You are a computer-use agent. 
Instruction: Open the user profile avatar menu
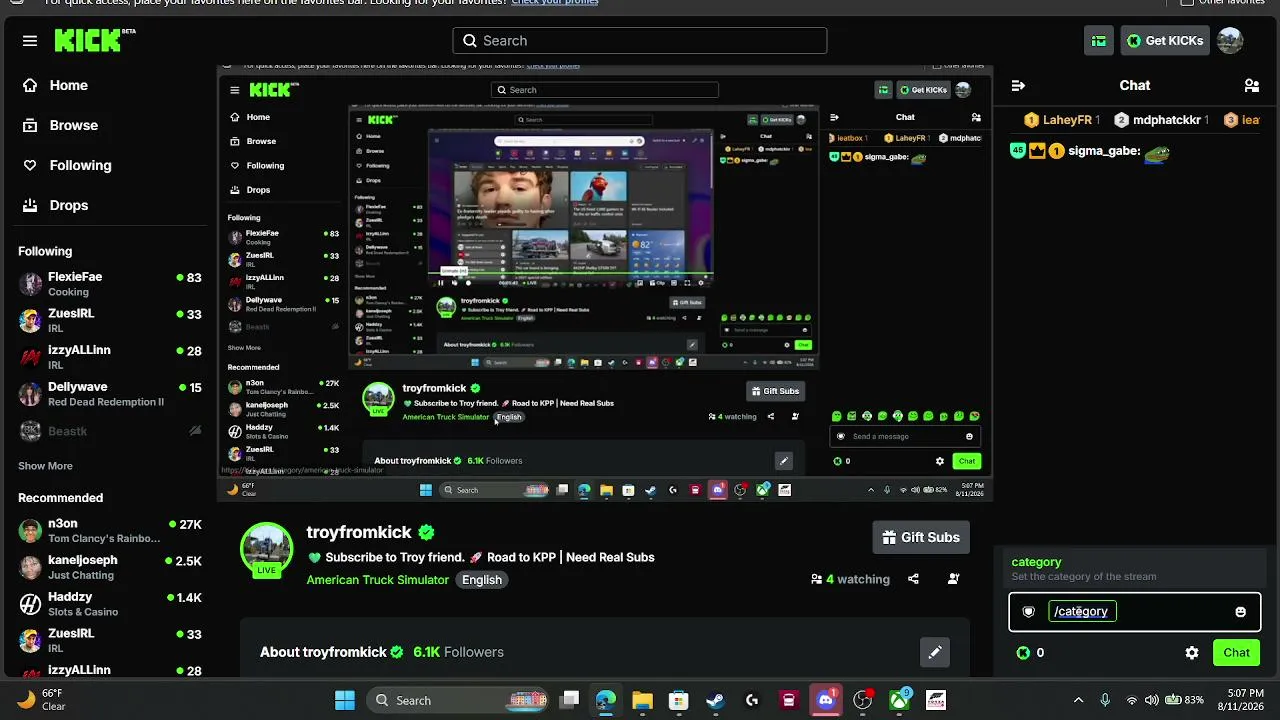point(1230,41)
